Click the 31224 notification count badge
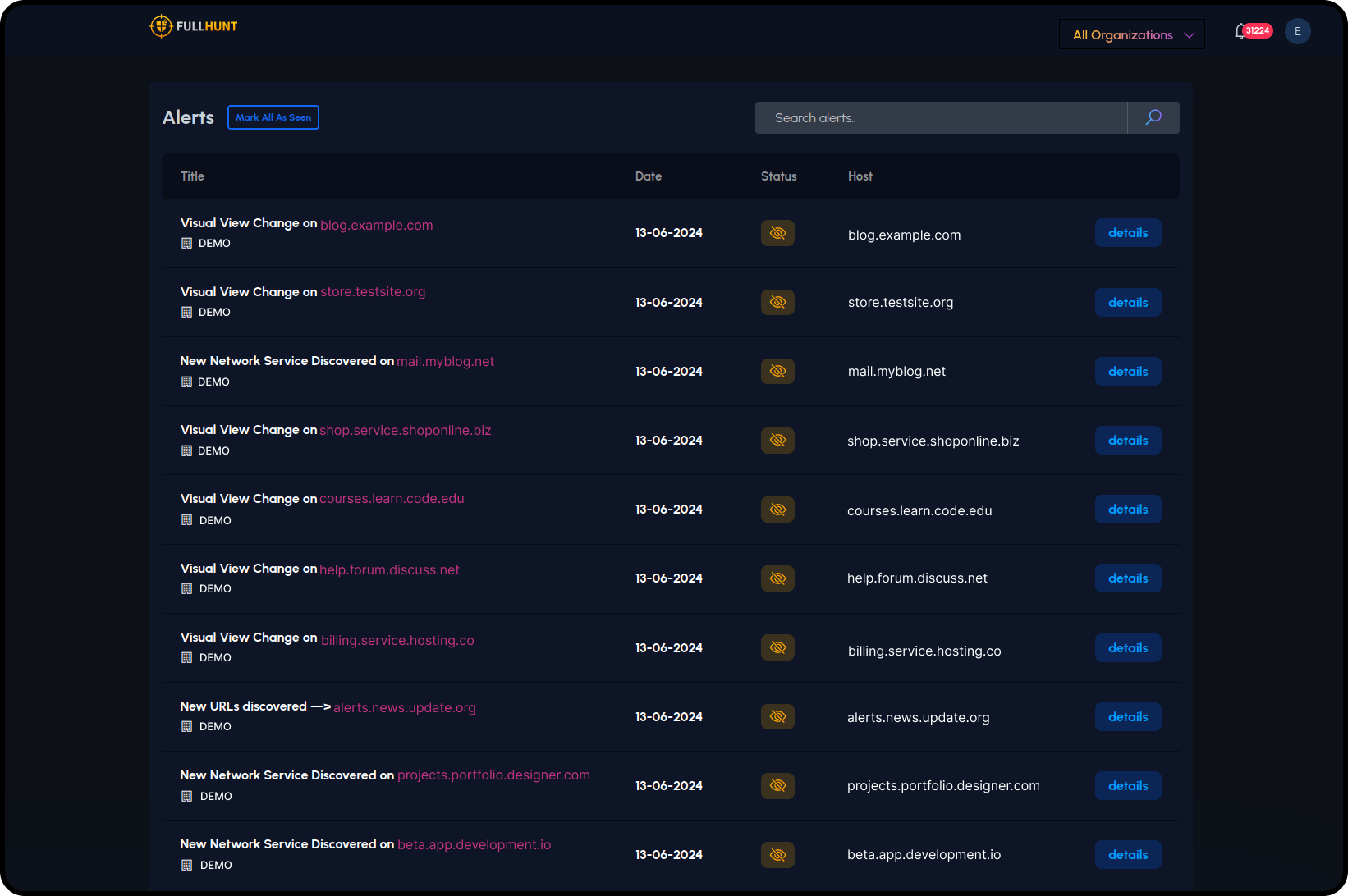The image size is (1348, 896). click(1258, 30)
